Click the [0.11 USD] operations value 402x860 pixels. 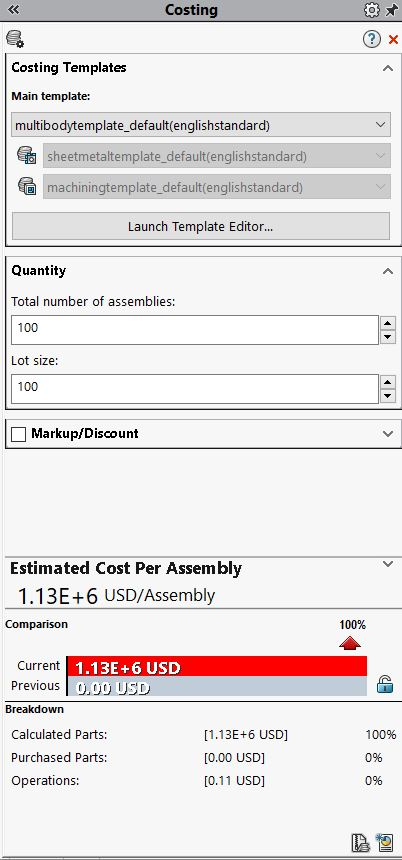point(234,780)
